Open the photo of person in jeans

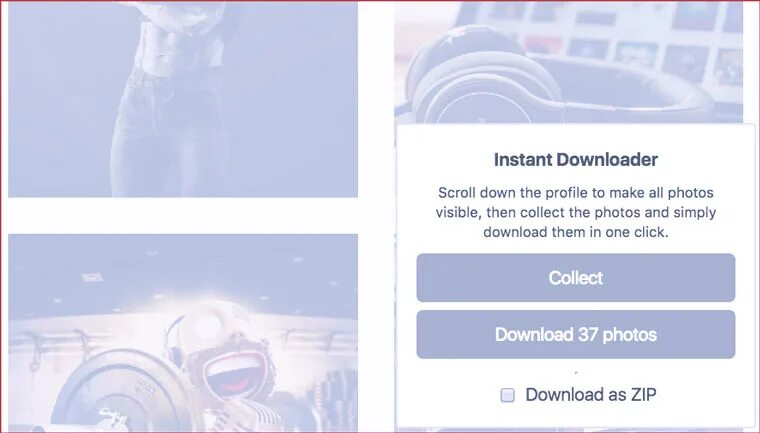pos(183,99)
